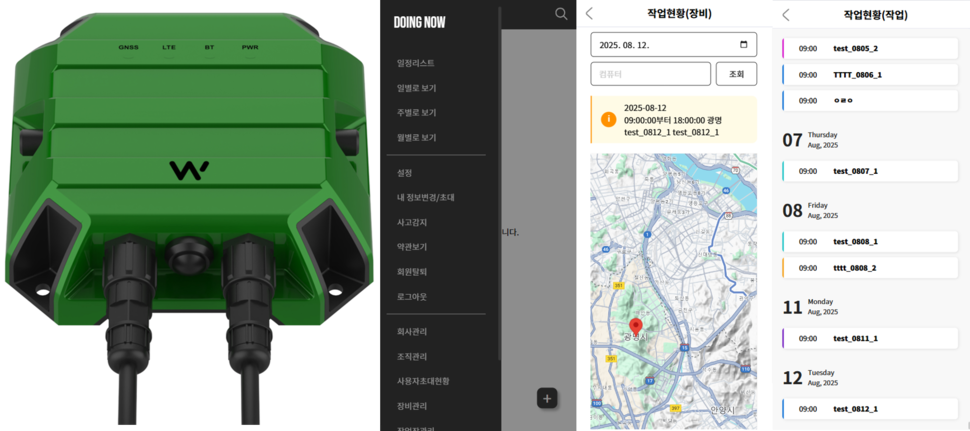Viewport: 970px width, 431px height.
Task: Click the red location pin on map
Action: pyautogui.click(x=636, y=327)
